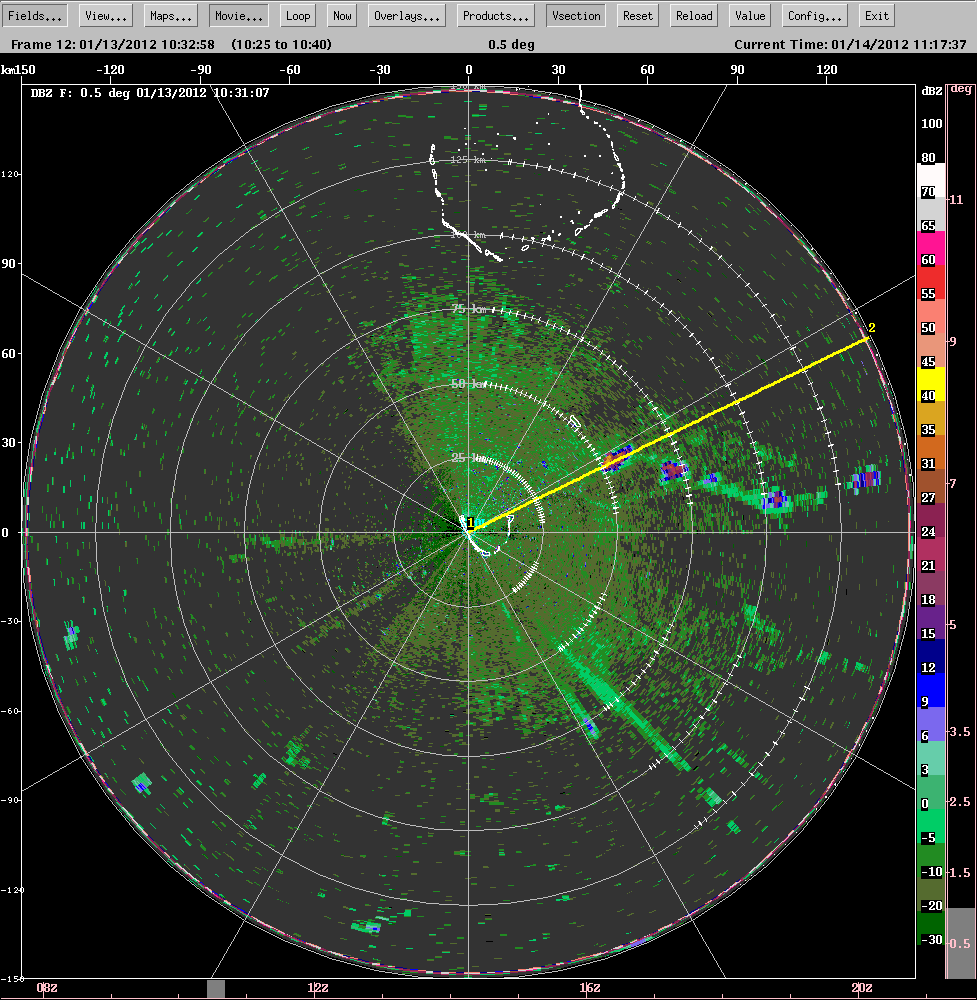977x1000 pixels.
Task: Exit the radar display application
Action: tap(877, 16)
